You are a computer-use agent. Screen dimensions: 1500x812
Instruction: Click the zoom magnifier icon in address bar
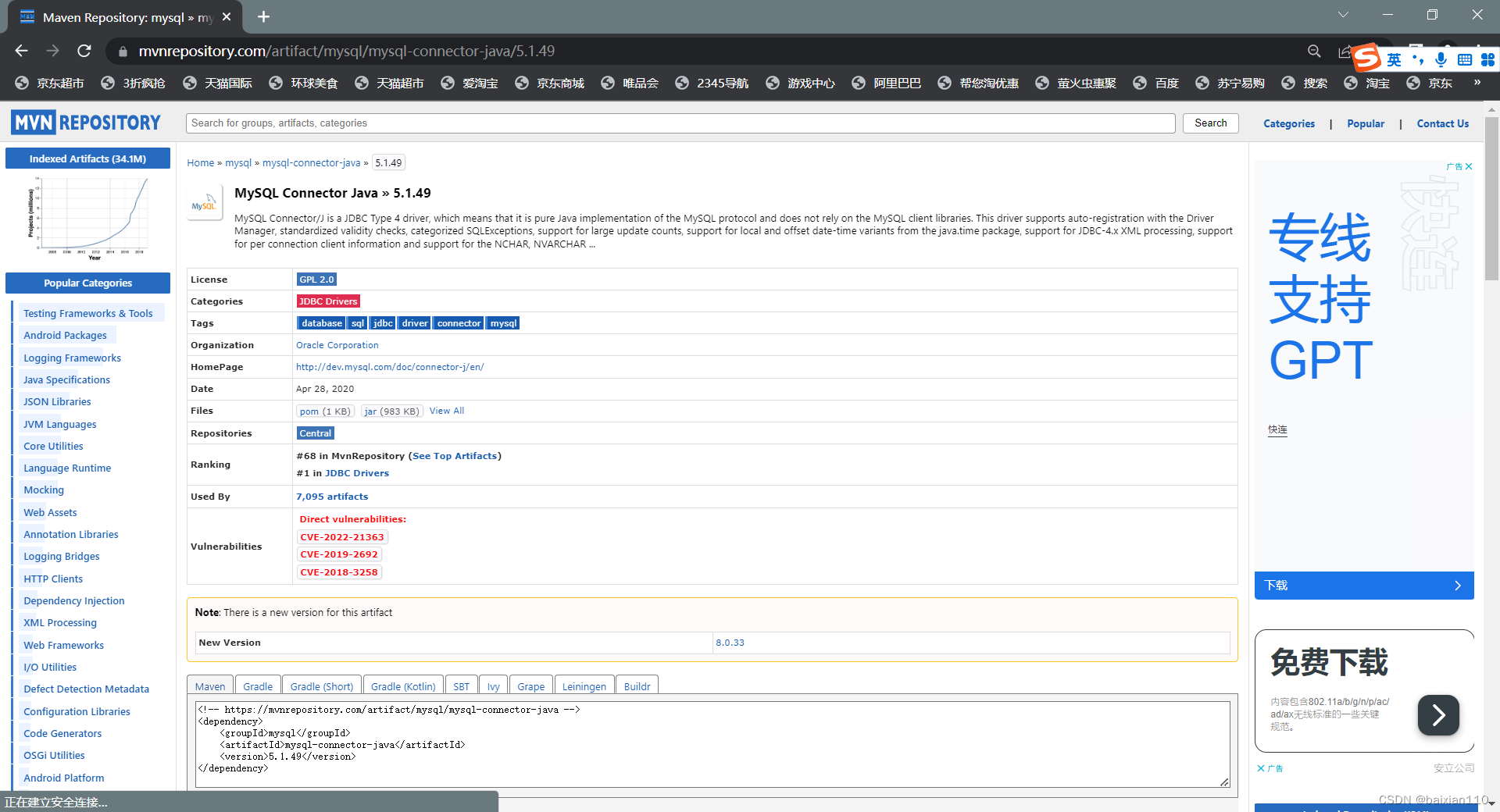[x=1314, y=51]
